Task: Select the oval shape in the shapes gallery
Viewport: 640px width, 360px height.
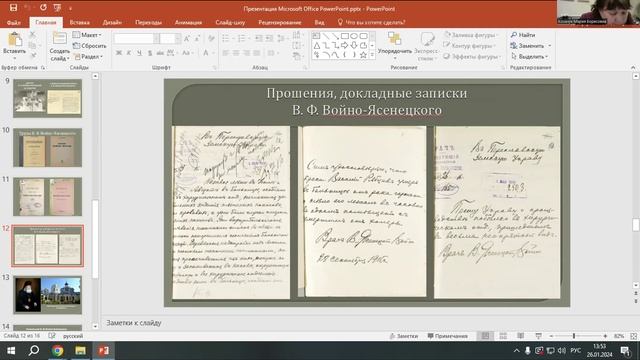Action: click(354, 36)
